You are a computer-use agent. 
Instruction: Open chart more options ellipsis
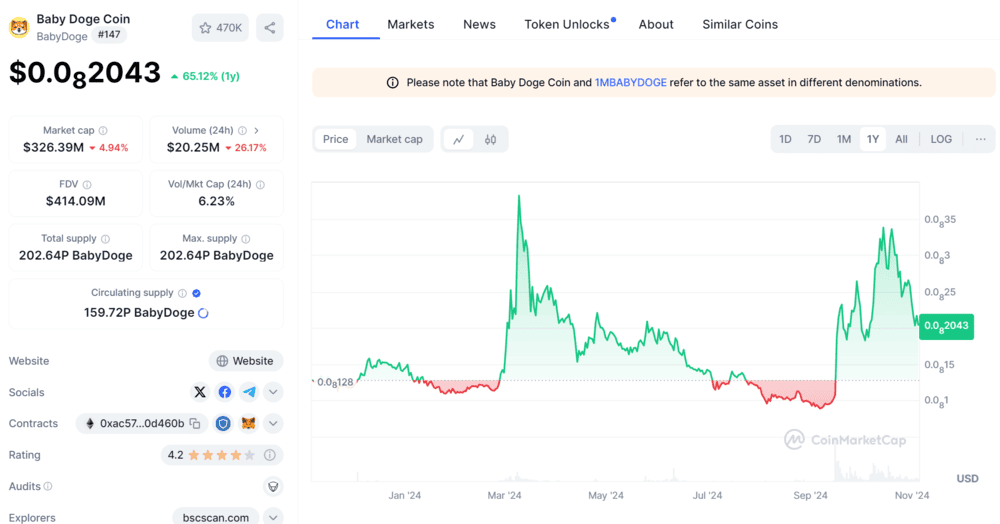(x=980, y=139)
